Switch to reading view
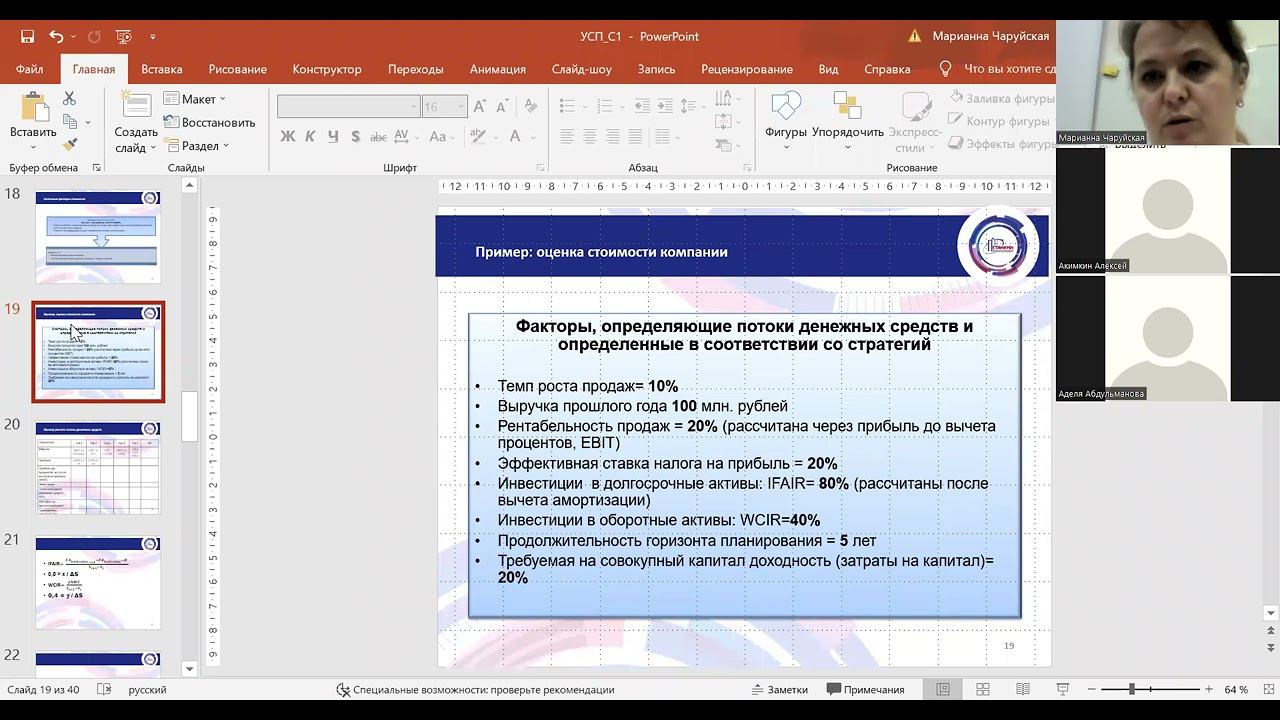Screen dimensions: 1280x720 (1022, 689)
